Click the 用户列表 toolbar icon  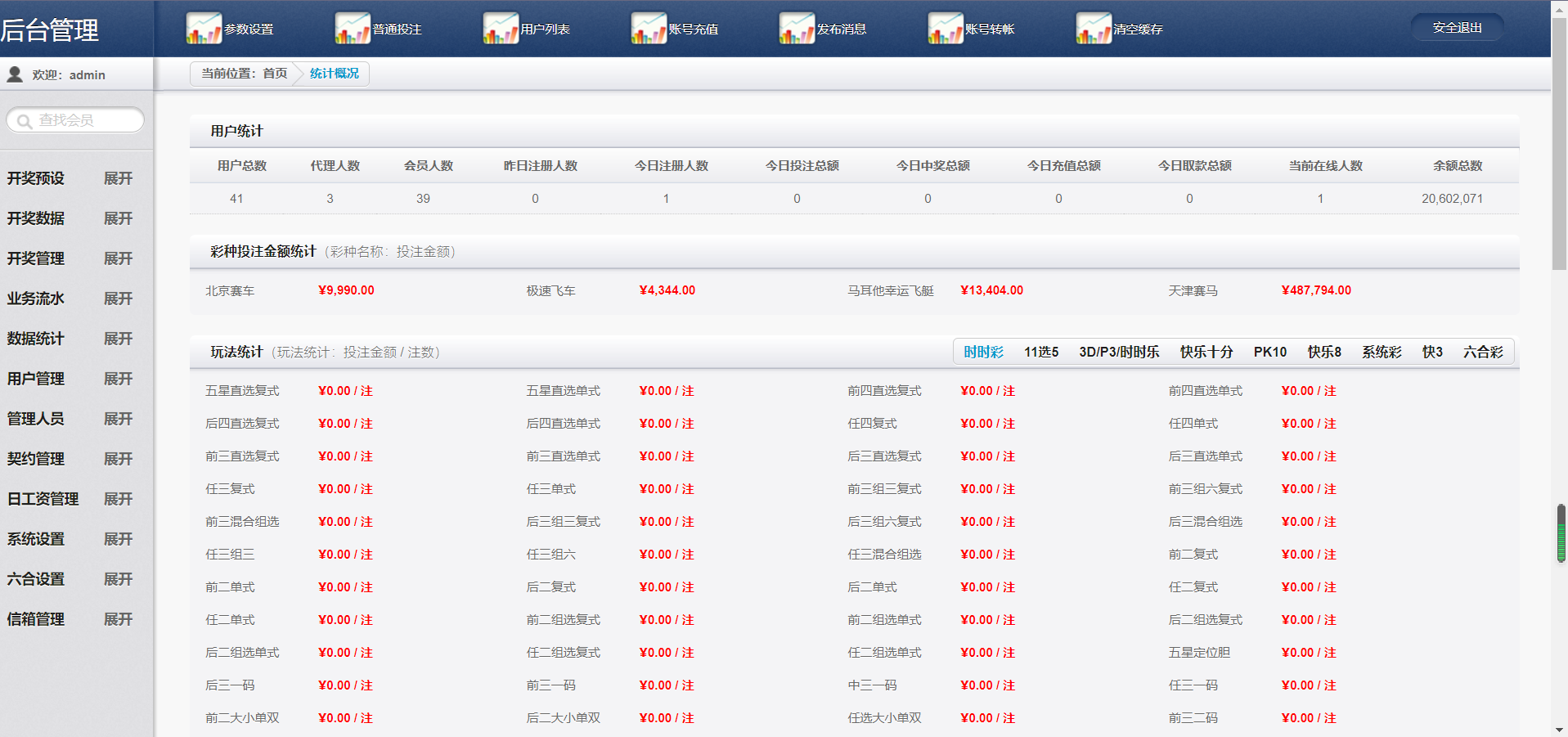tap(501, 29)
